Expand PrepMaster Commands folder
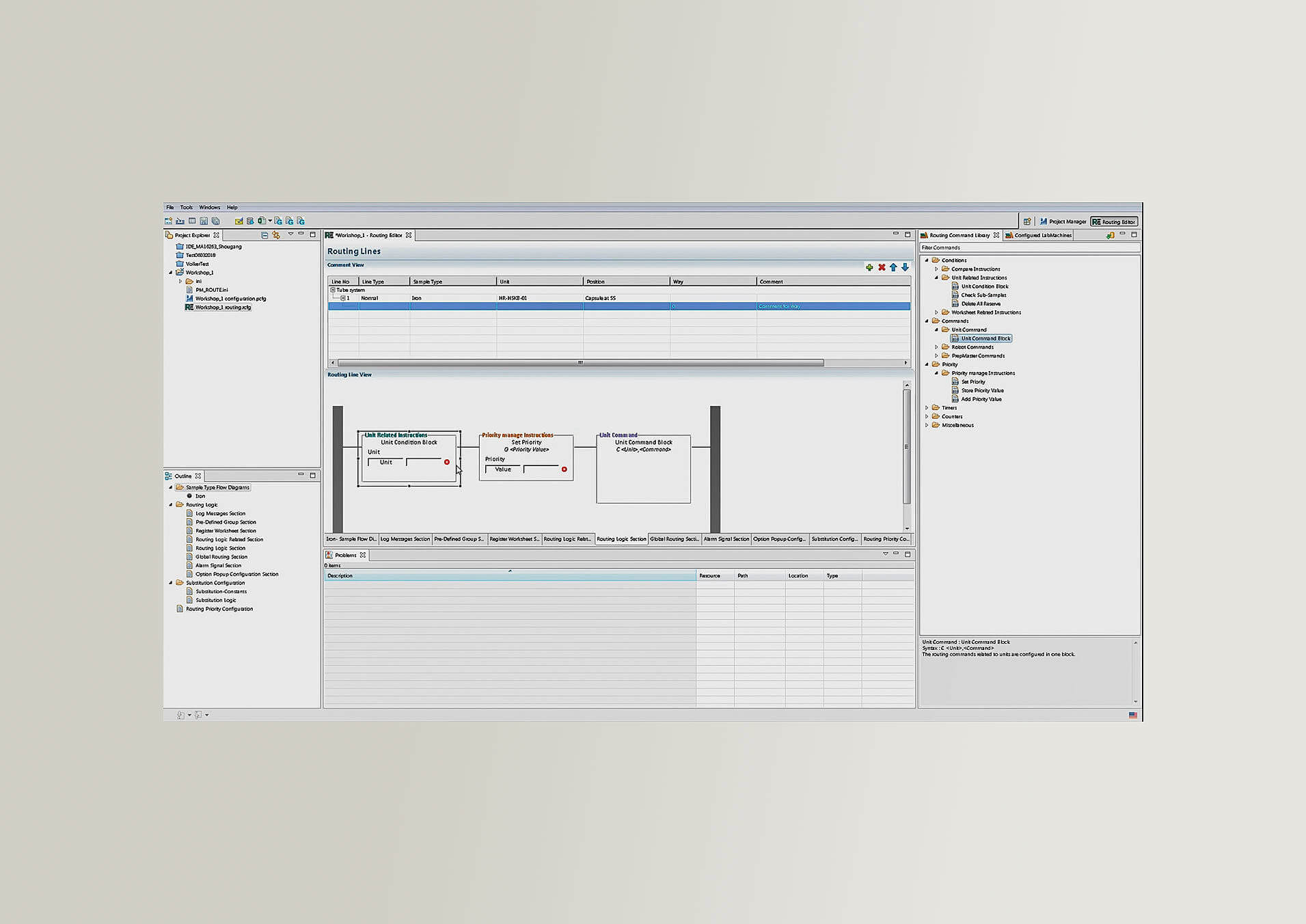Image resolution: width=1306 pixels, height=924 pixels. [x=936, y=356]
